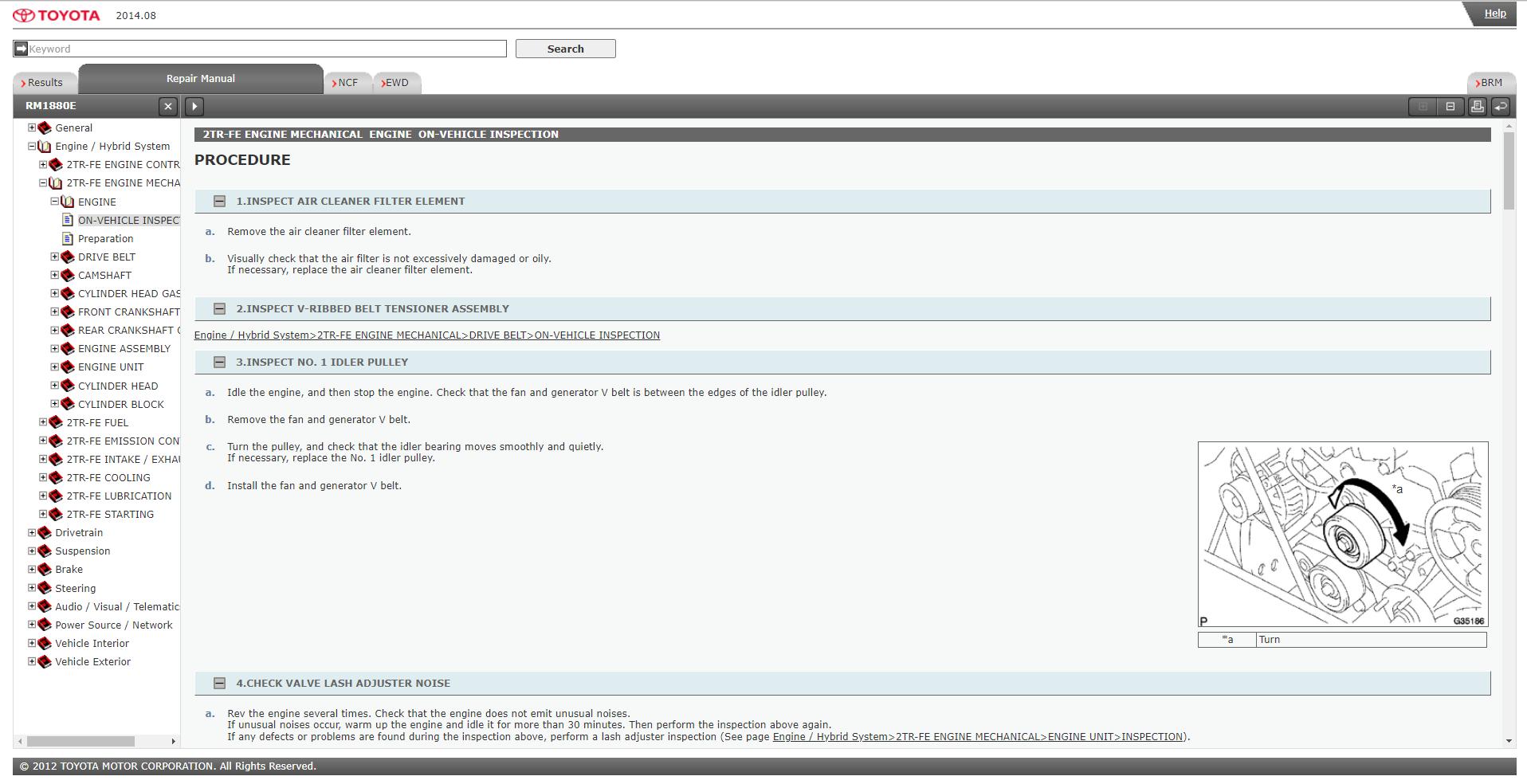The height and width of the screenshot is (784, 1527).
Task: Expand the FRONT CRANKSHAFT node
Action: tap(54, 312)
